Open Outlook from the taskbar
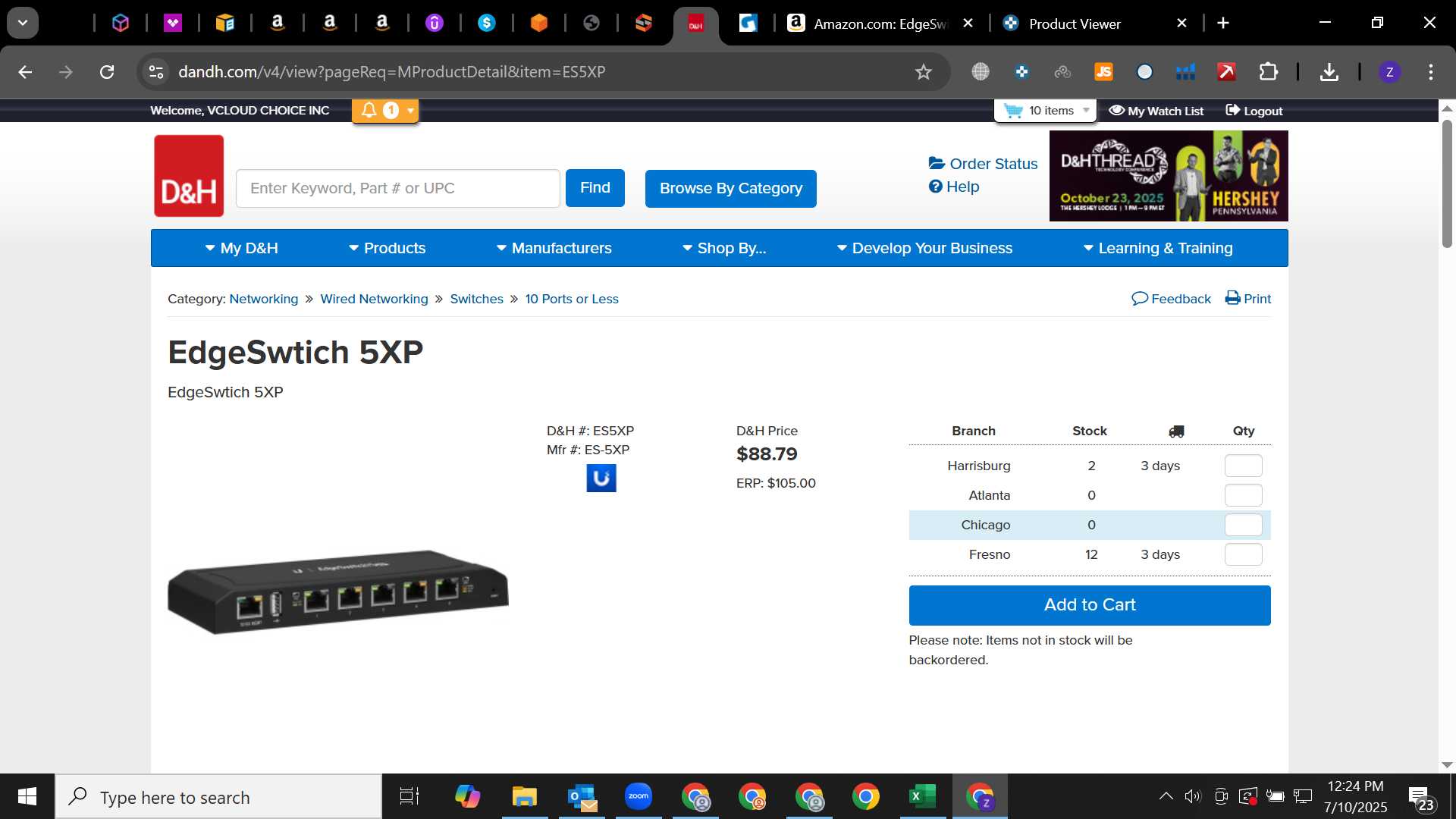This screenshot has height=819, width=1456. point(582,796)
